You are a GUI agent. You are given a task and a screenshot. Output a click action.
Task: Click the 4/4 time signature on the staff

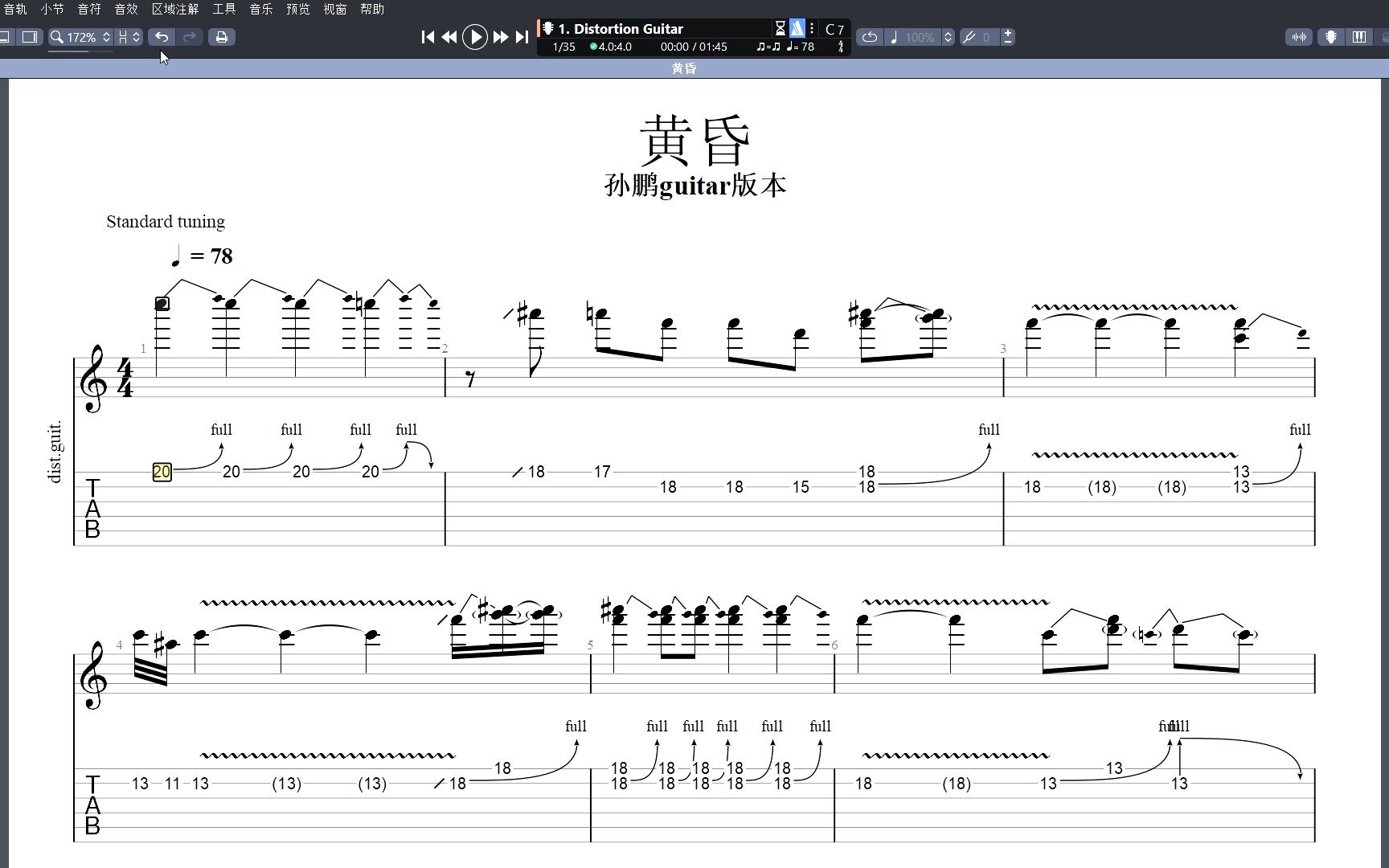click(x=125, y=378)
